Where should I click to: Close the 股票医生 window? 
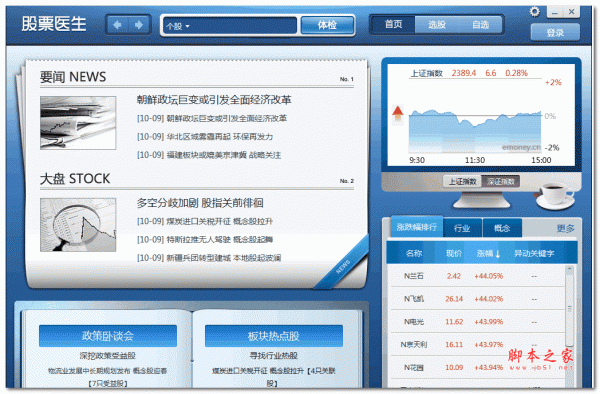click(571, 12)
